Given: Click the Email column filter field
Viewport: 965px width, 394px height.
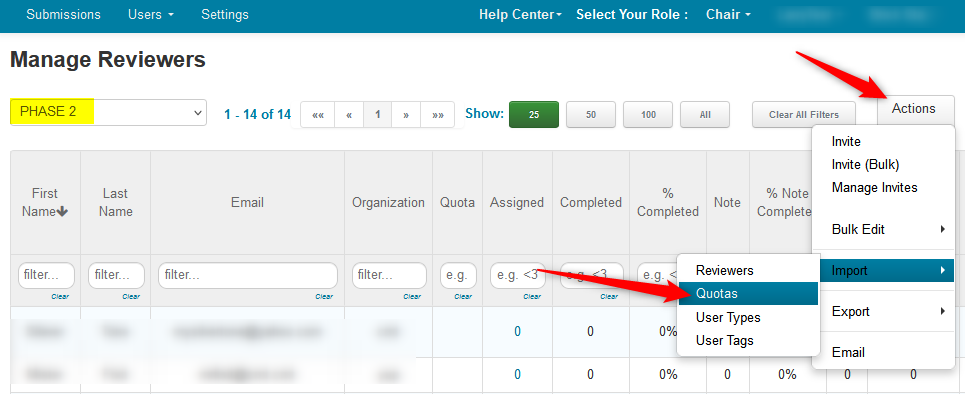Looking at the screenshot, I should (247, 275).
